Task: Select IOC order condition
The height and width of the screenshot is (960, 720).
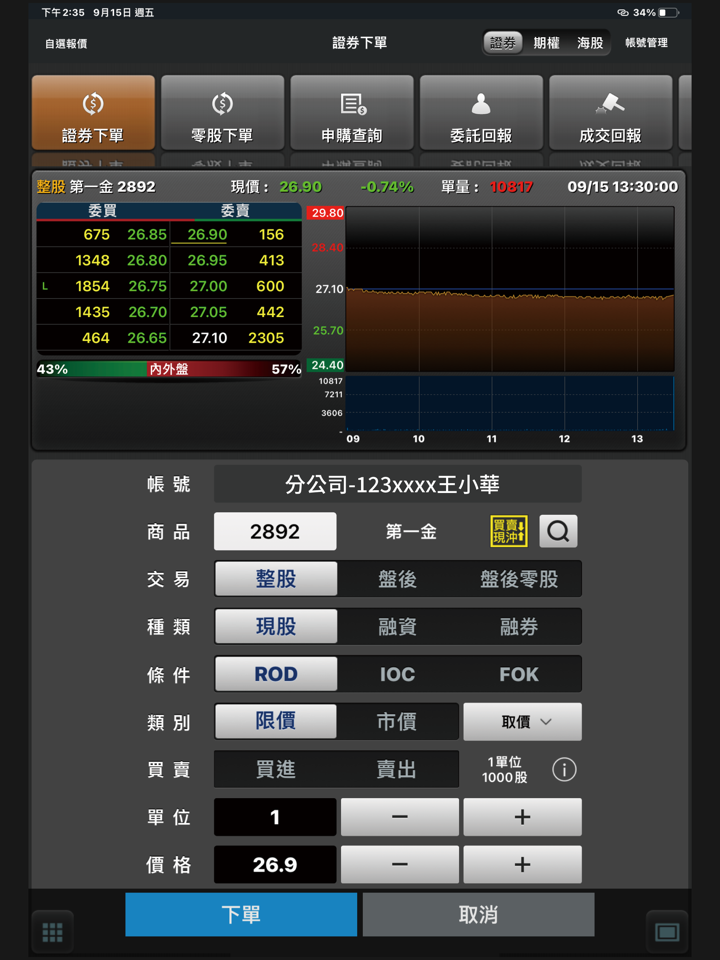Action: tap(397, 674)
